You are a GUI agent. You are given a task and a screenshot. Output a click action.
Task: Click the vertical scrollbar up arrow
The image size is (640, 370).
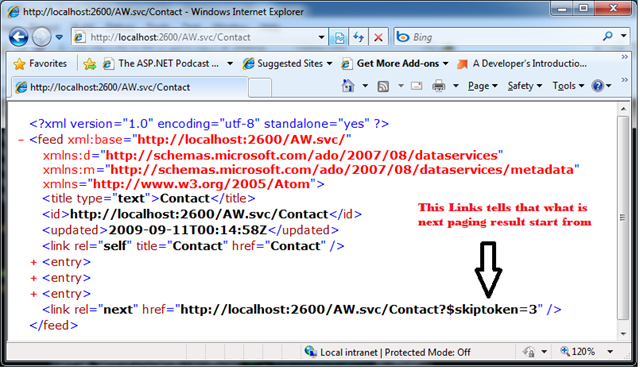pyautogui.click(x=623, y=109)
